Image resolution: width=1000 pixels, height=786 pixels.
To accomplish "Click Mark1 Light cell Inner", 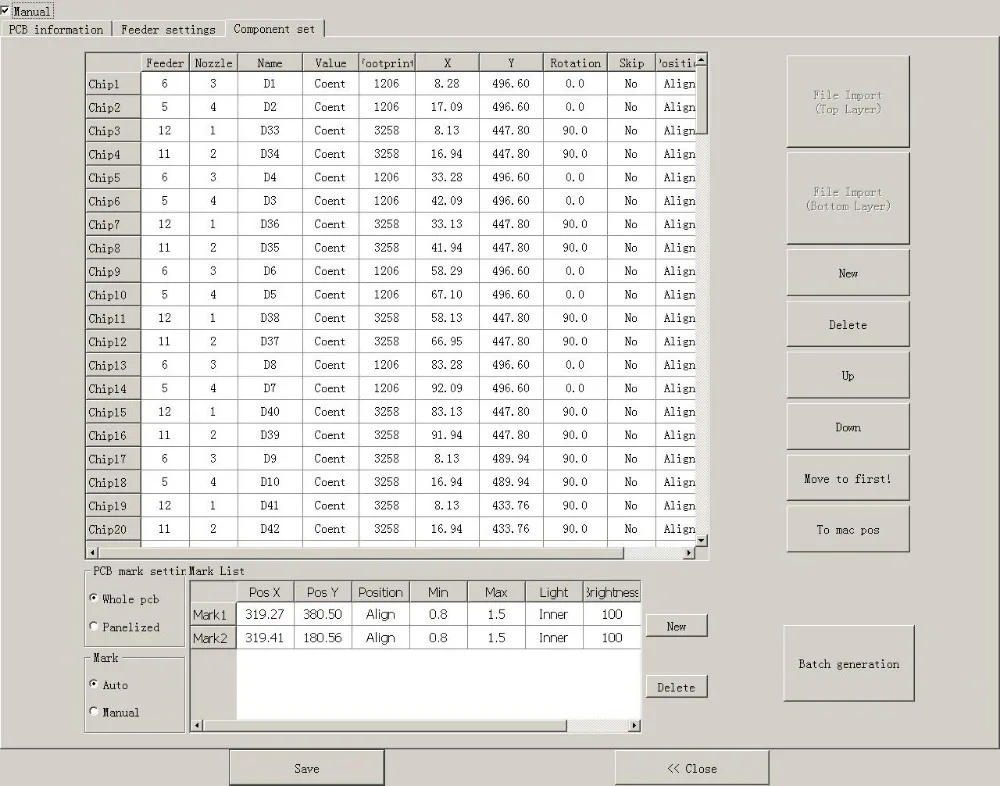I will pos(554,614).
